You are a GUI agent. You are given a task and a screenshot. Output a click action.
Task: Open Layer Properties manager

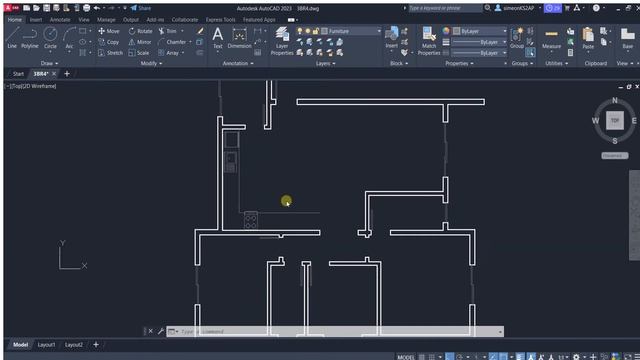(282, 41)
